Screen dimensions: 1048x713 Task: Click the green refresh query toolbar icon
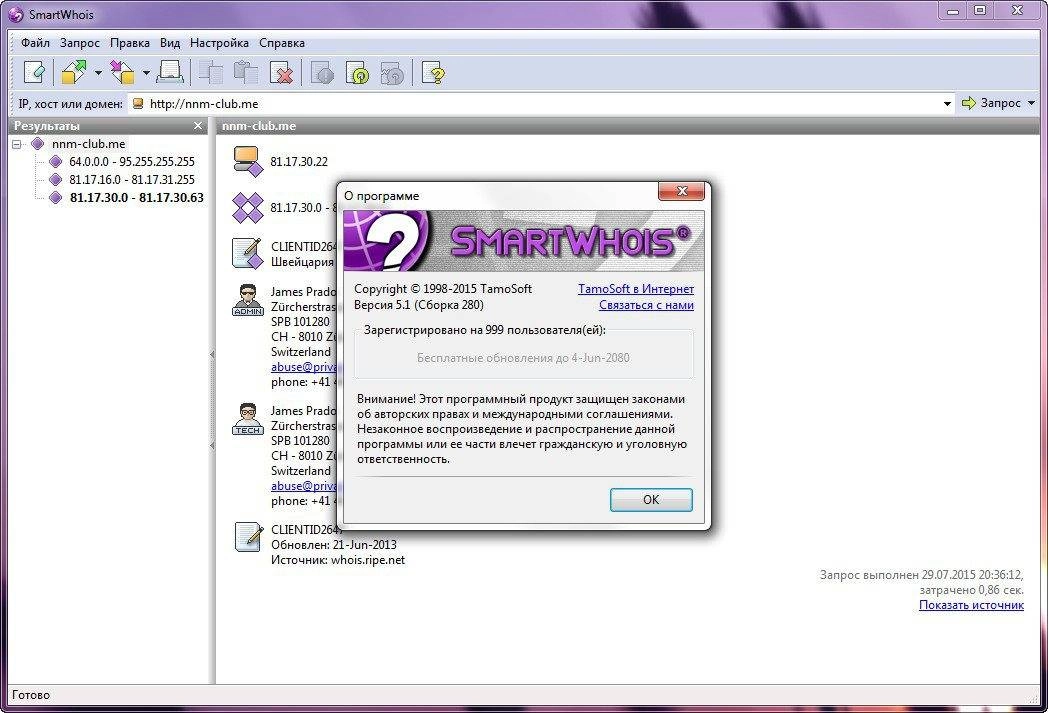358,72
